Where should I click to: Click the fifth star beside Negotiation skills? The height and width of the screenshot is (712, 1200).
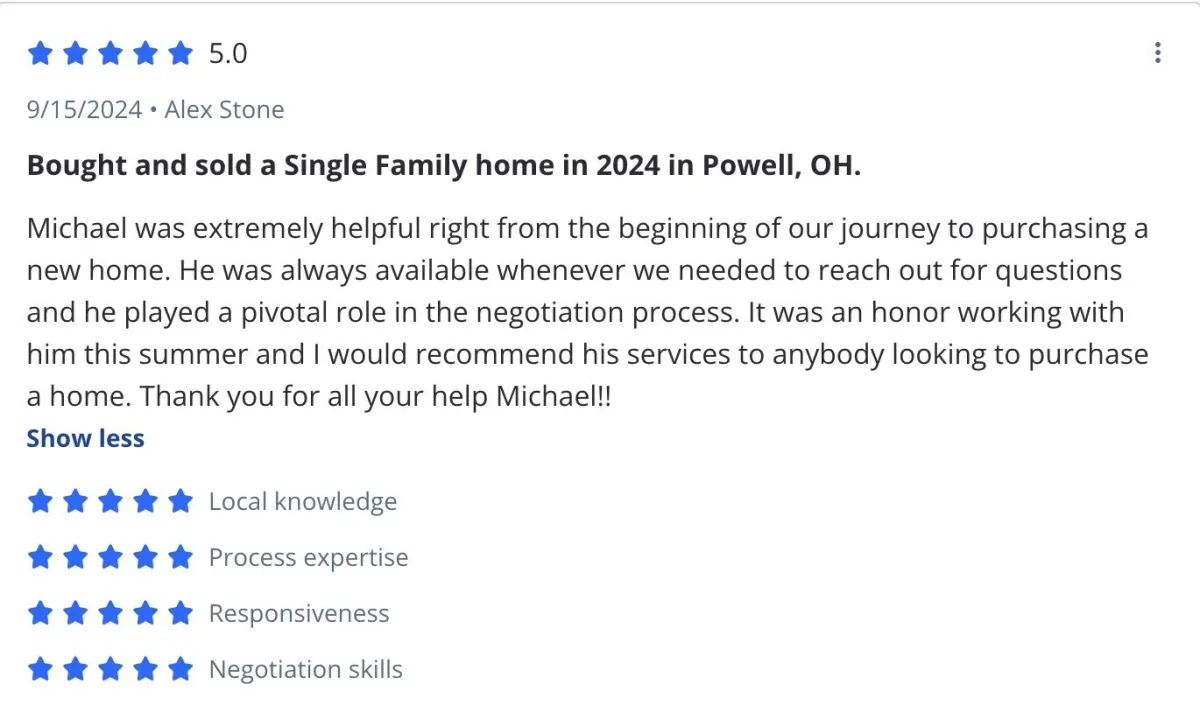coord(180,669)
